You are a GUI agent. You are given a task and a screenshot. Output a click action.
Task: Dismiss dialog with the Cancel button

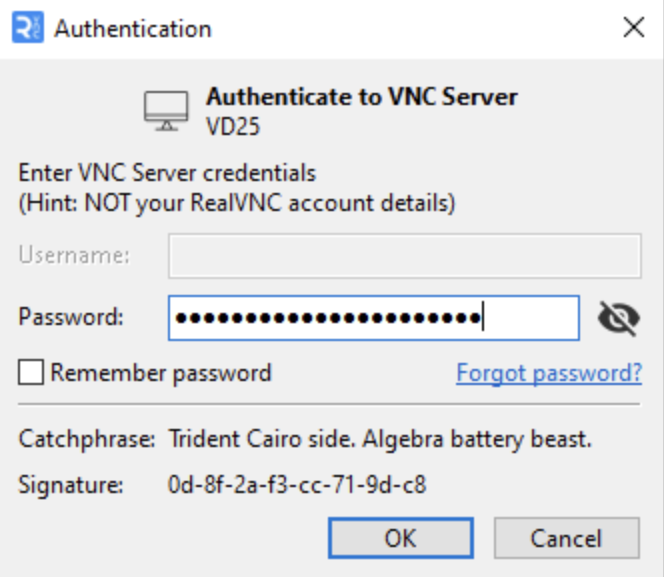[x=566, y=538]
